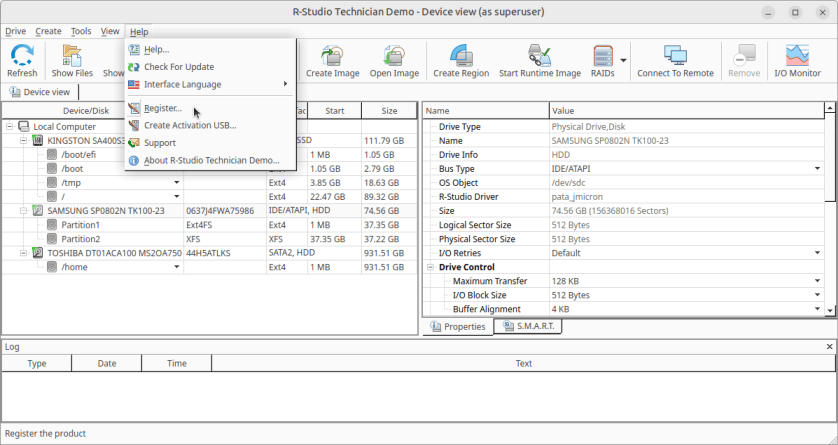Select the 0637J4FWA75986 serial cell
This screenshot has height=445, width=838.
click(x=225, y=210)
